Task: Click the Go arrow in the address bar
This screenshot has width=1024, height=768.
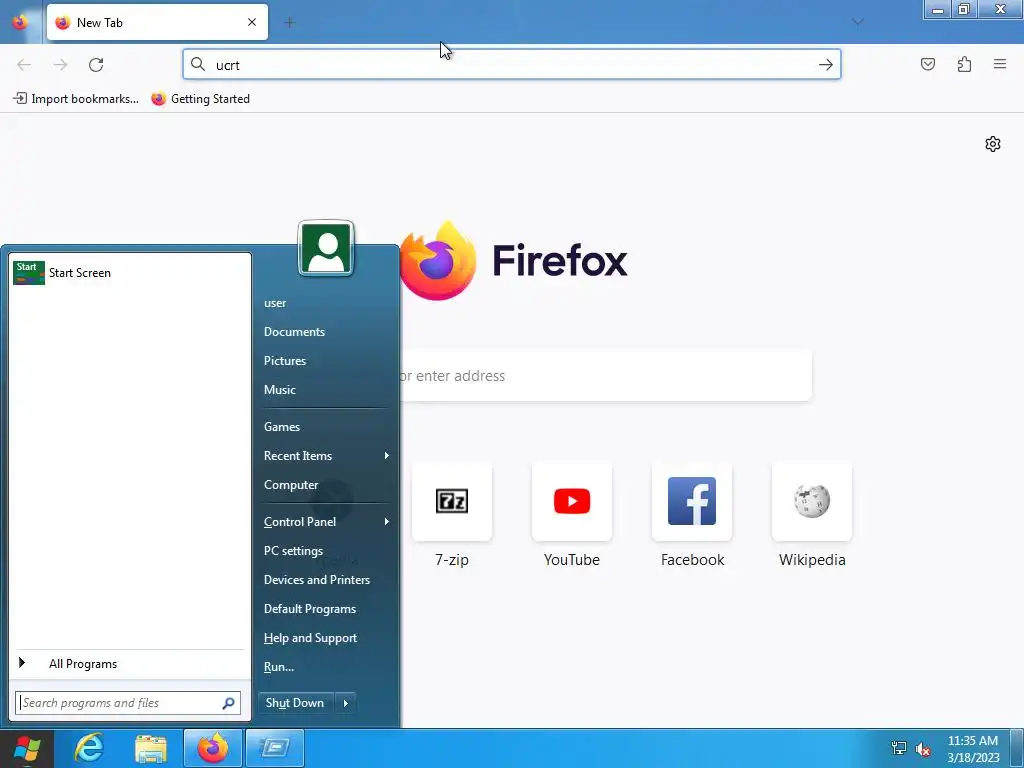Action: [x=825, y=65]
